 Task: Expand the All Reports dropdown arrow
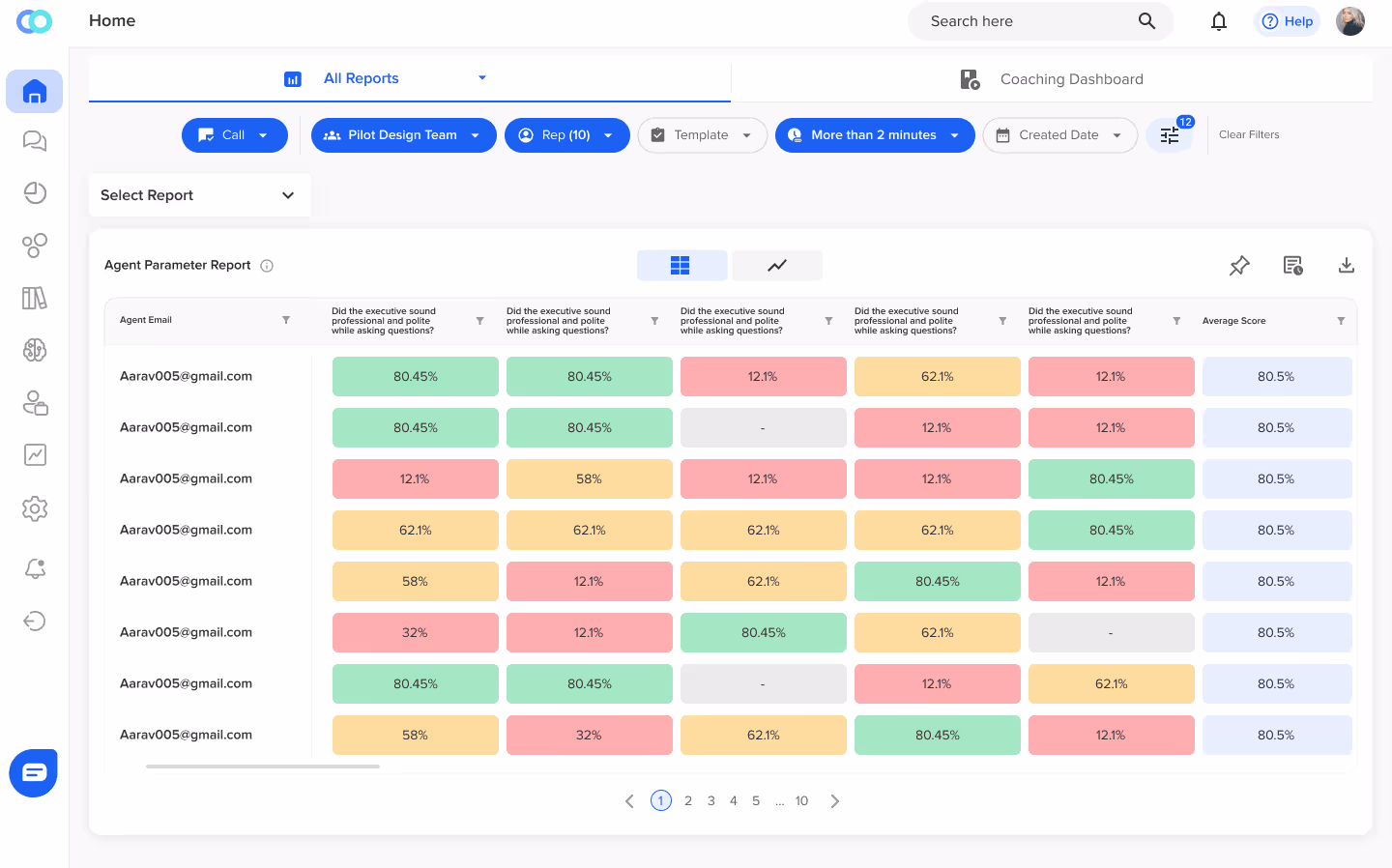pyautogui.click(x=482, y=78)
